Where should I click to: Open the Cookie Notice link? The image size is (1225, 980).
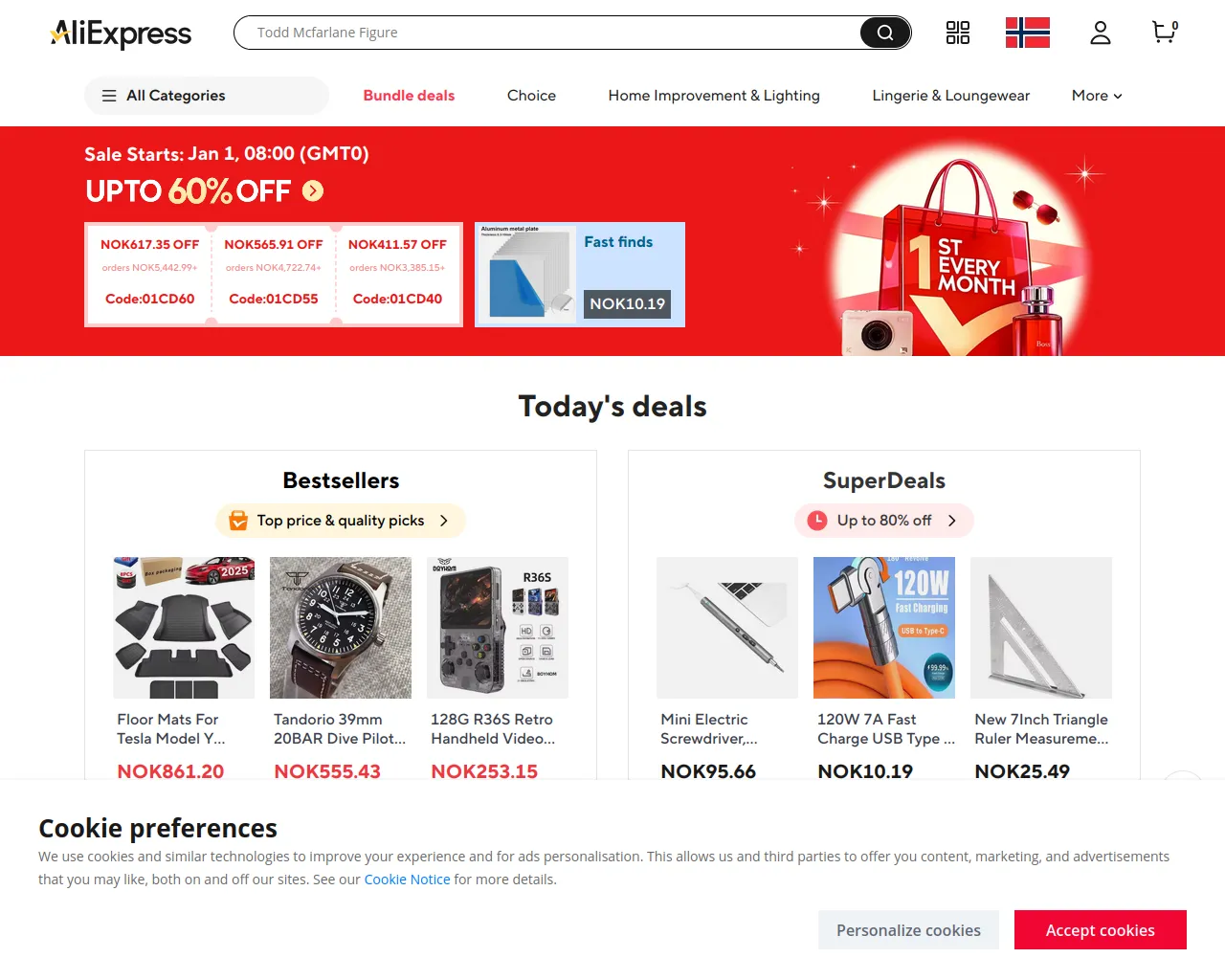(x=407, y=880)
